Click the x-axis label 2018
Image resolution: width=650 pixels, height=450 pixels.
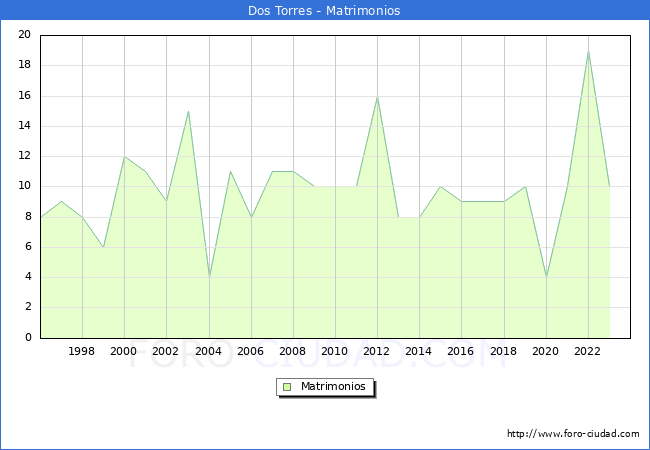504,351
